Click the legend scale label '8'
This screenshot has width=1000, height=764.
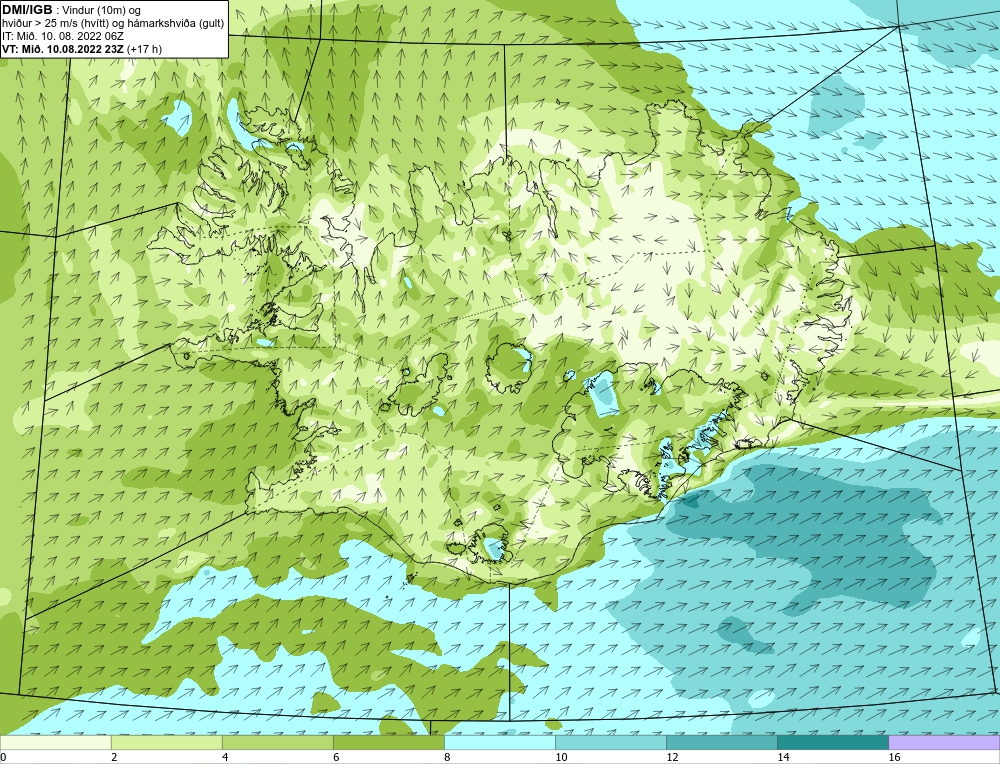coord(447,757)
